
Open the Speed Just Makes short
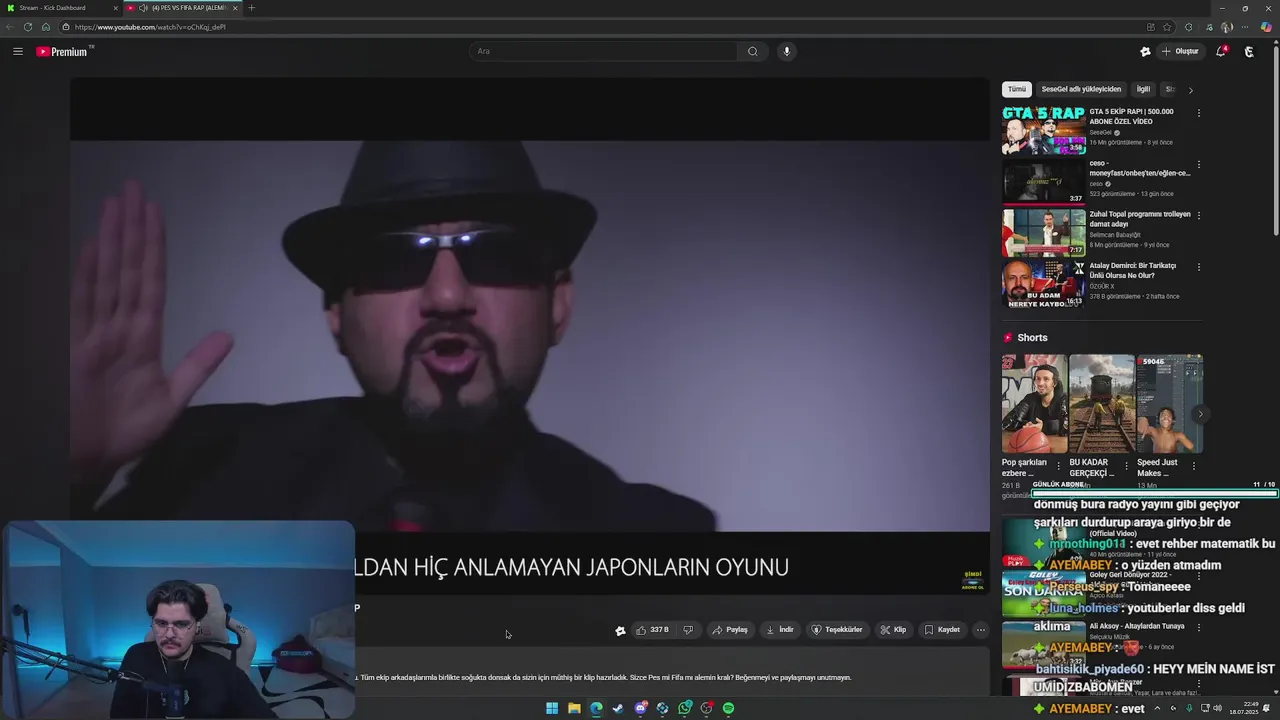click(1169, 404)
